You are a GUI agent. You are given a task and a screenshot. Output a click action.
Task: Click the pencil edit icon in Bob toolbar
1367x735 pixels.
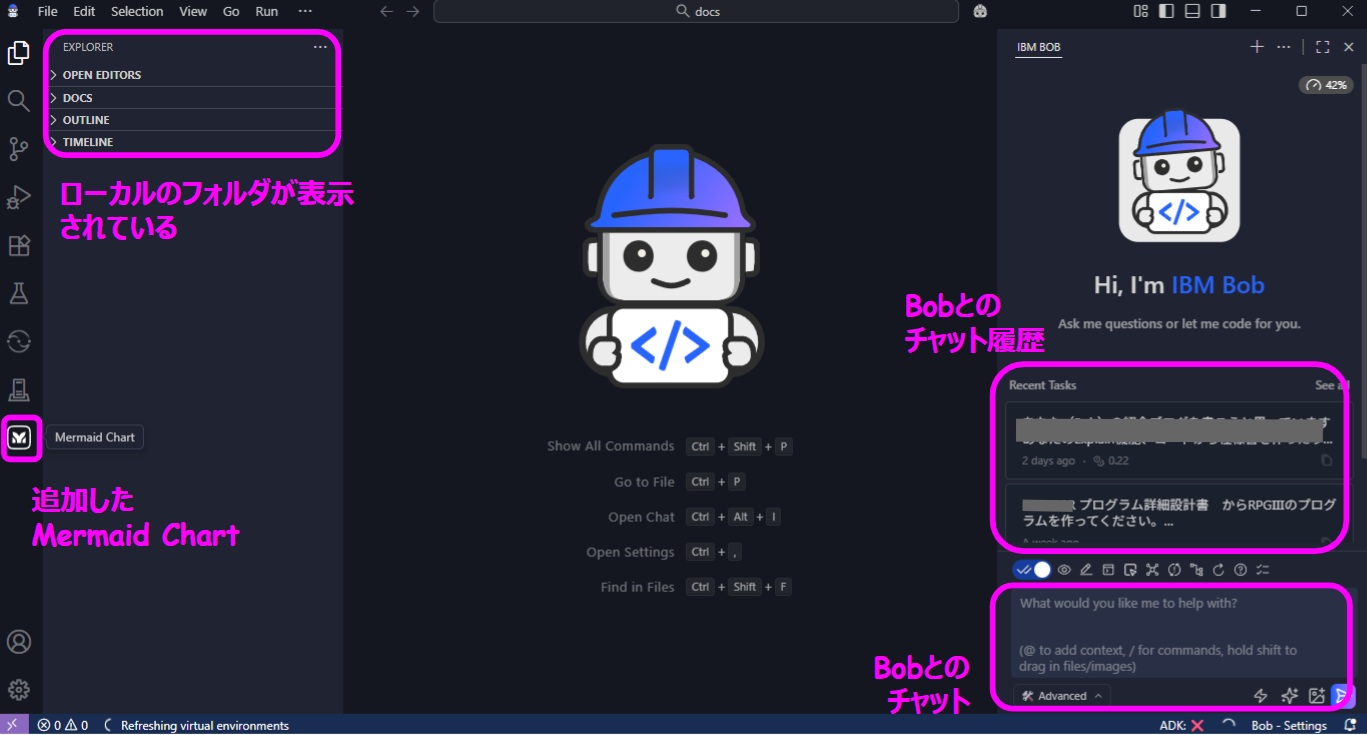(1086, 570)
